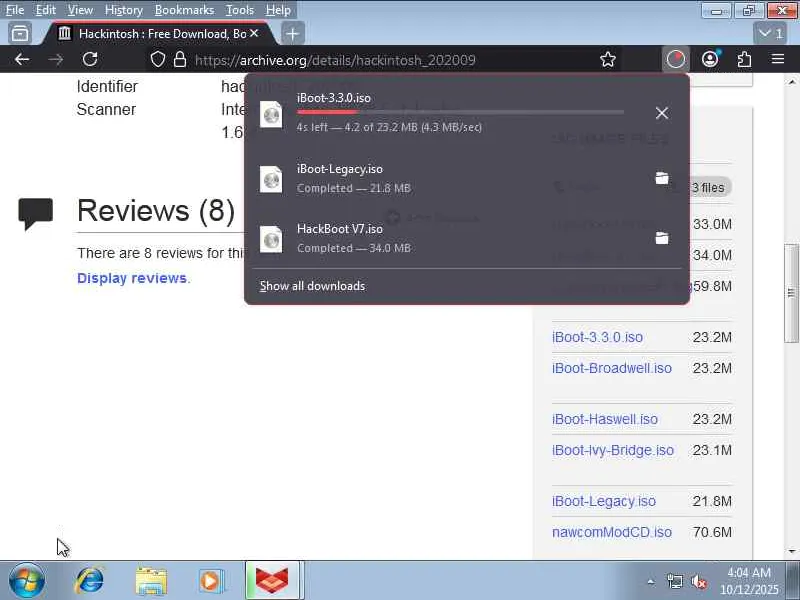
Task: Open the Help menu
Action: [x=278, y=10]
